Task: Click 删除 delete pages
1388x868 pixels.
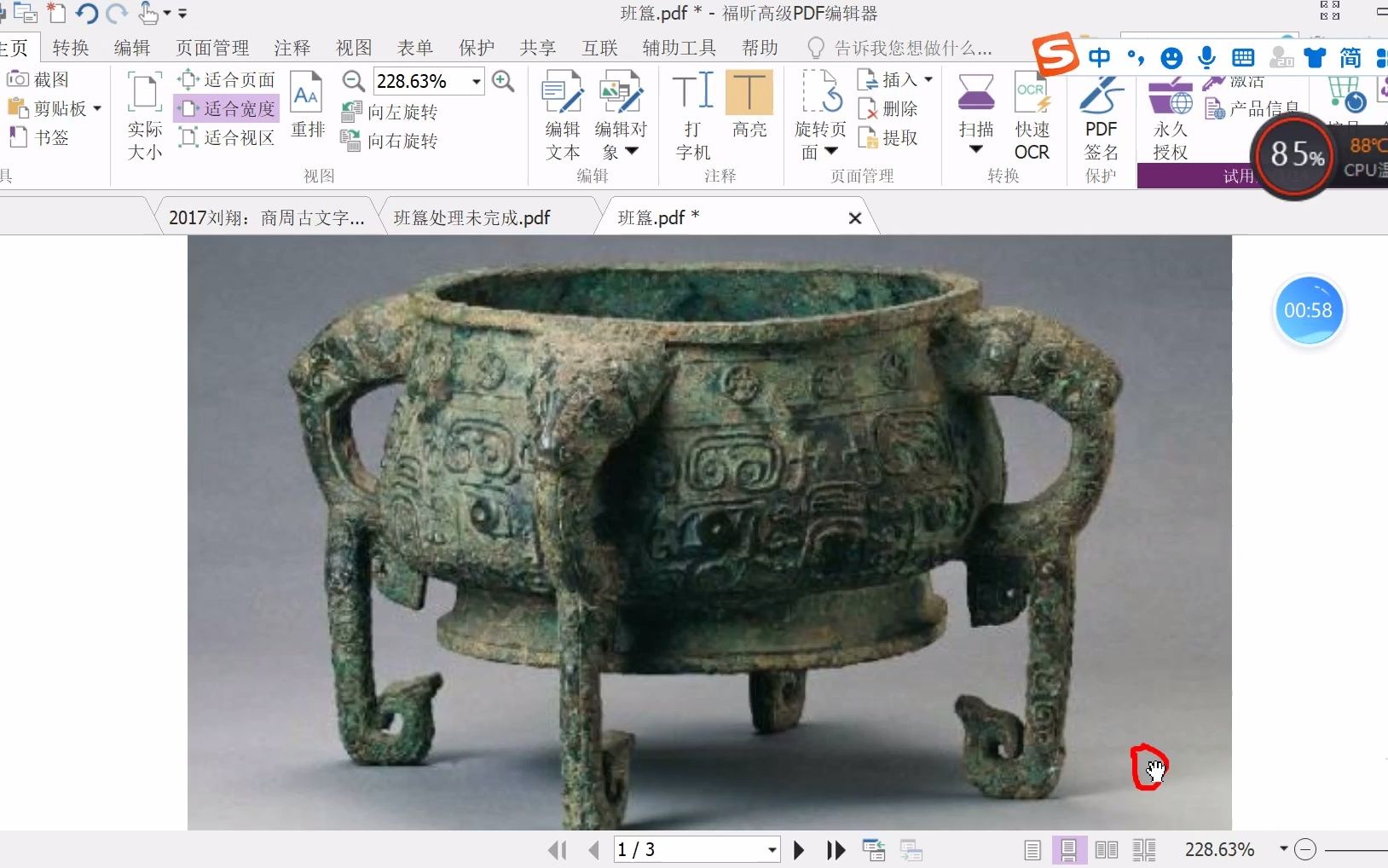Action: (x=888, y=109)
